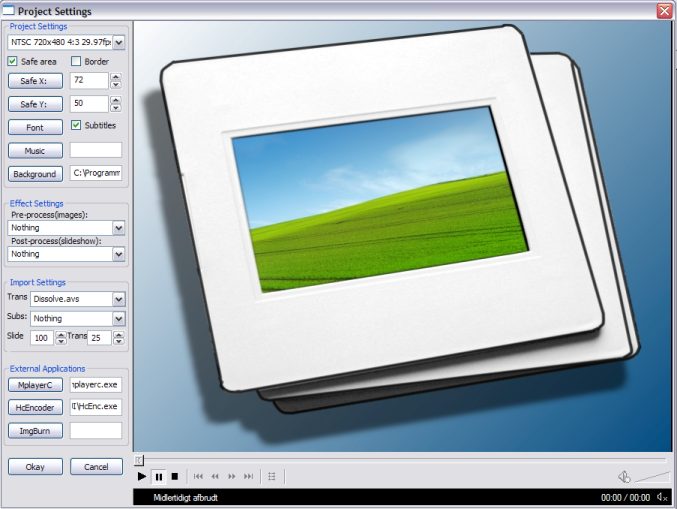Click the Safe Y: button
The height and width of the screenshot is (509, 677).
35,104
